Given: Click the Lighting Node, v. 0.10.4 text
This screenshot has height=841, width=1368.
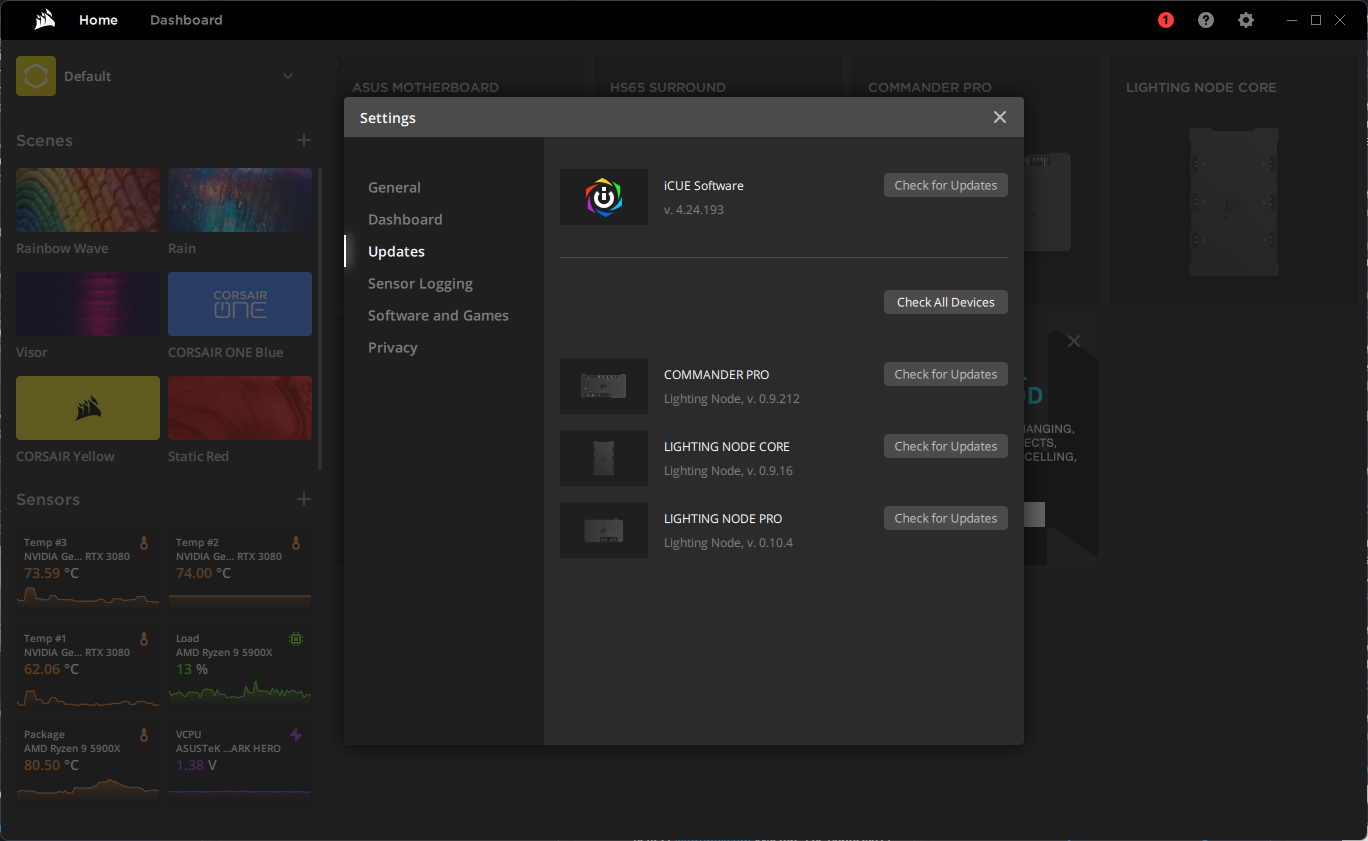Looking at the screenshot, I should click(728, 543).
